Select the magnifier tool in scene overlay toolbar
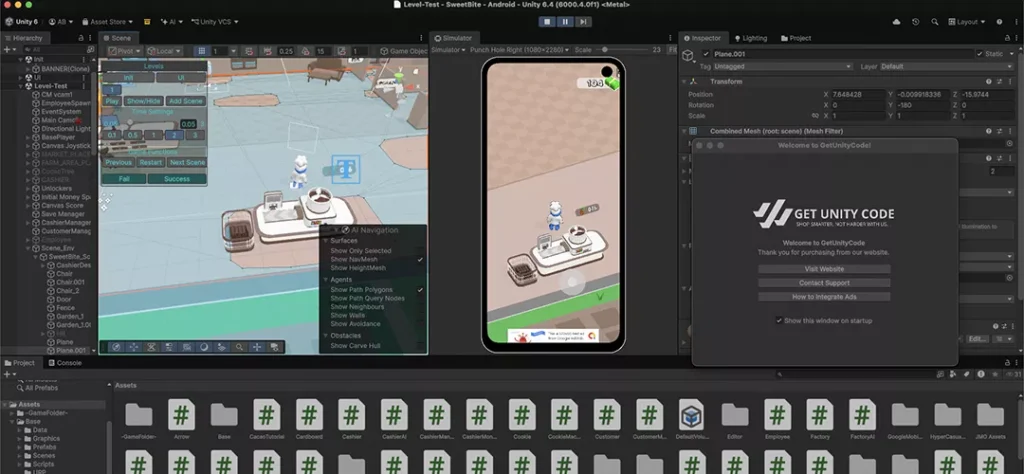The width and height of the screenshot is (1024, 474). tap(240, 347)
